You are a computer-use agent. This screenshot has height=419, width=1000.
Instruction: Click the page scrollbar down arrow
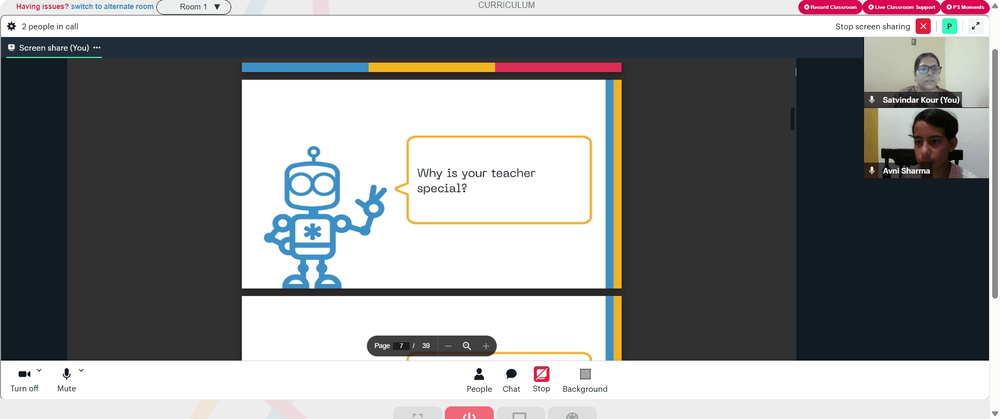click(995, 415)
